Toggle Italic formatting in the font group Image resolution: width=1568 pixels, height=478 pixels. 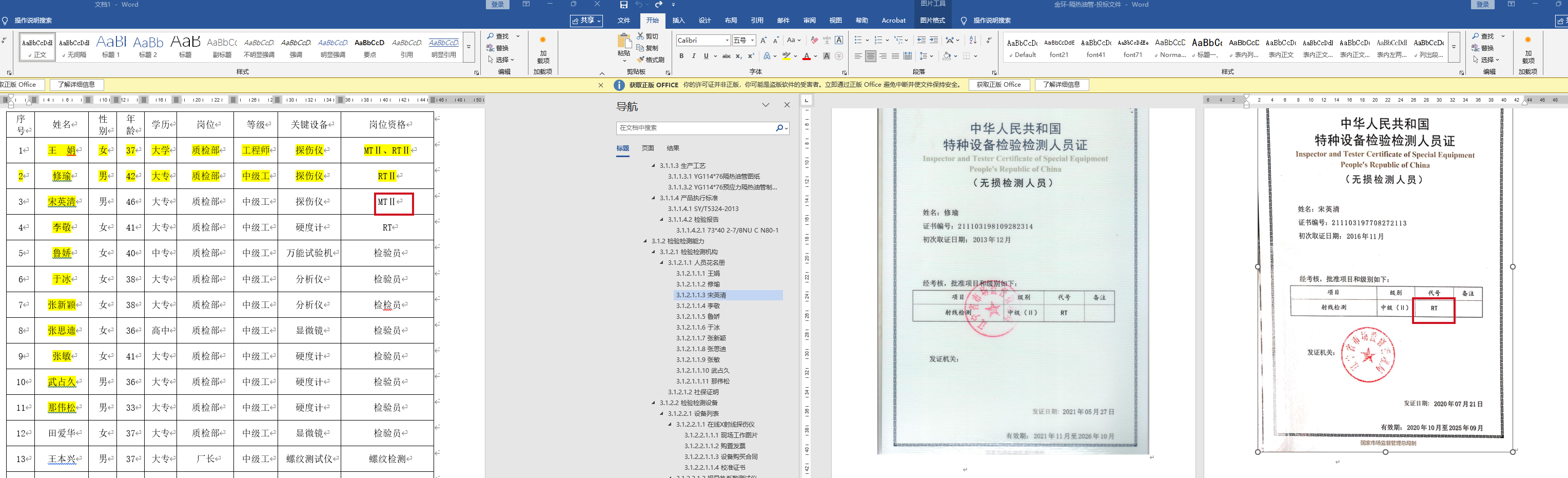[693, 56]
